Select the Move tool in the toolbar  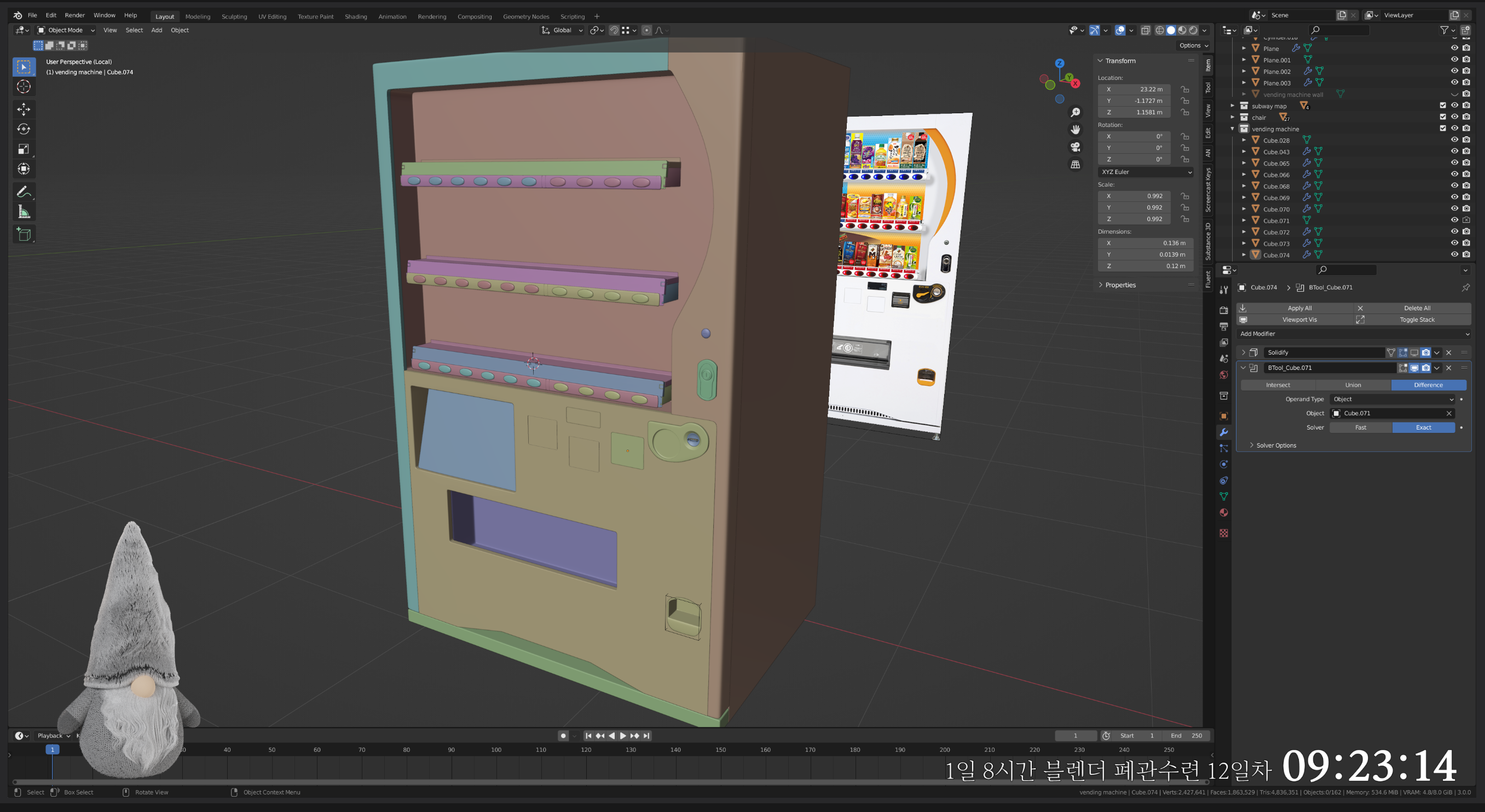[24, 109]
